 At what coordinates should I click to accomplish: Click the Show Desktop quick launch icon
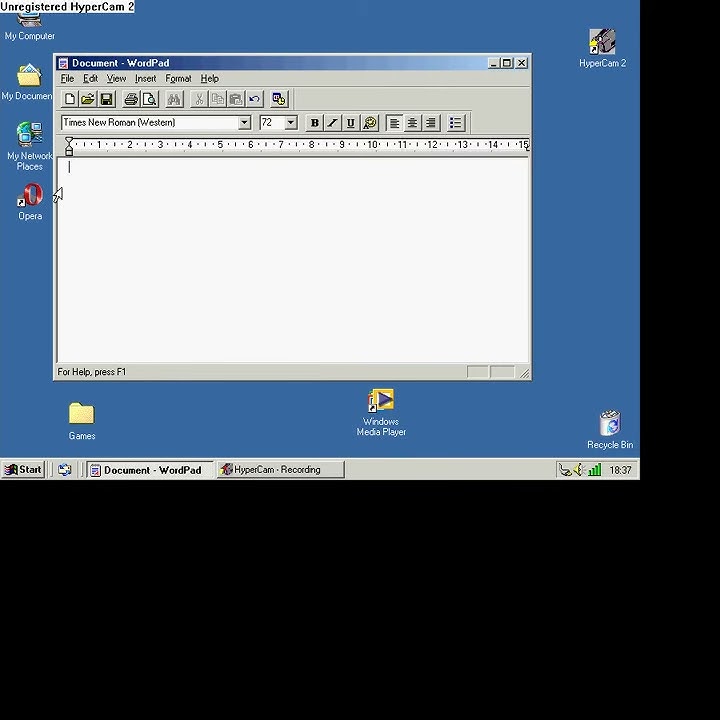pyautogui.click(x=65, y=469)
